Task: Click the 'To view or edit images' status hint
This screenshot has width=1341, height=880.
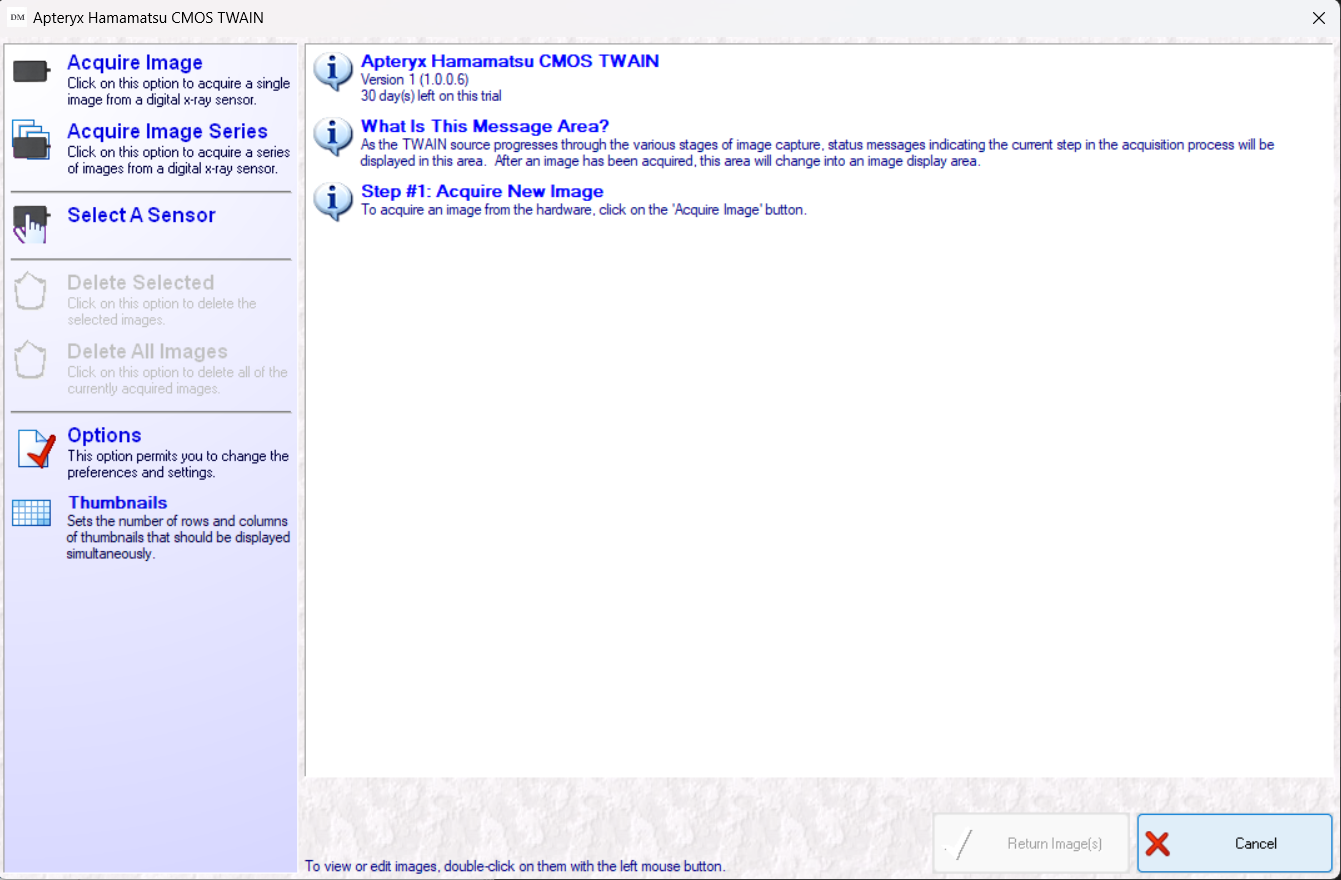Action: click(515, 866)
